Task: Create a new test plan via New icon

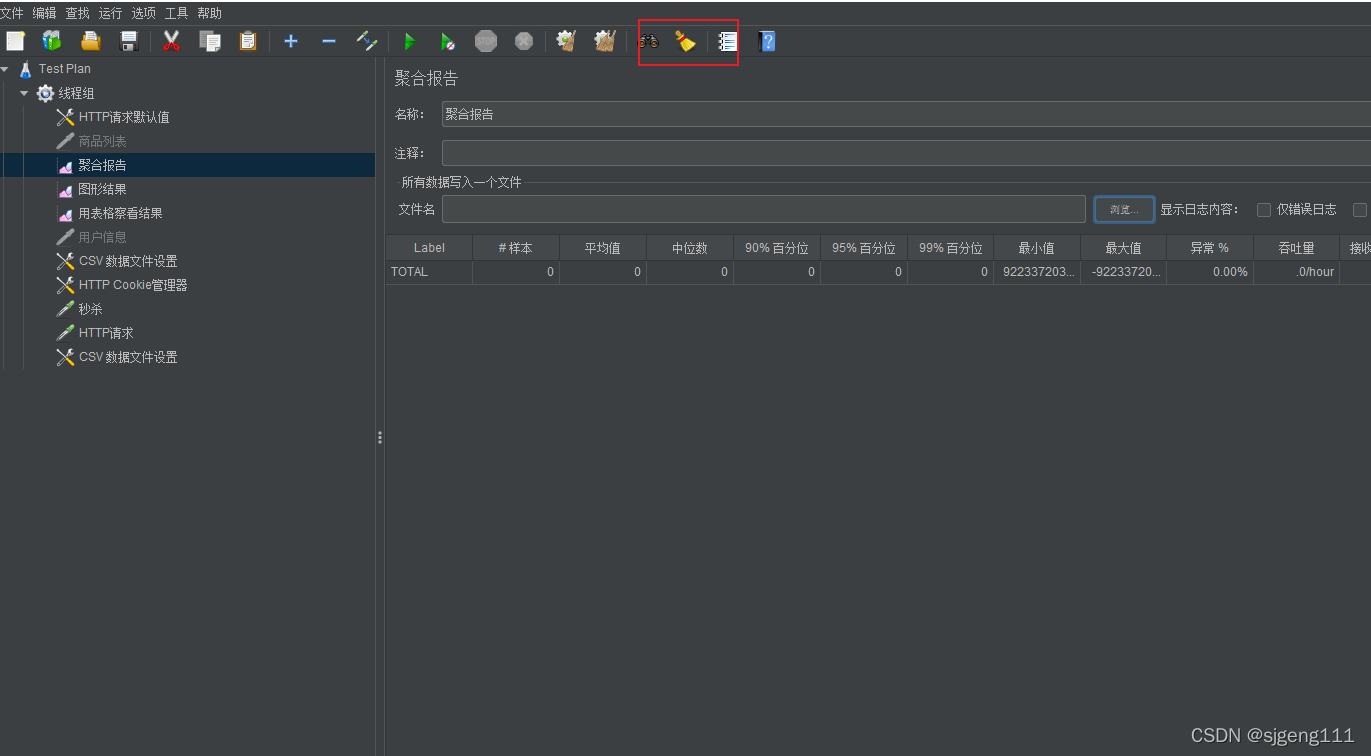Action: 15,41
